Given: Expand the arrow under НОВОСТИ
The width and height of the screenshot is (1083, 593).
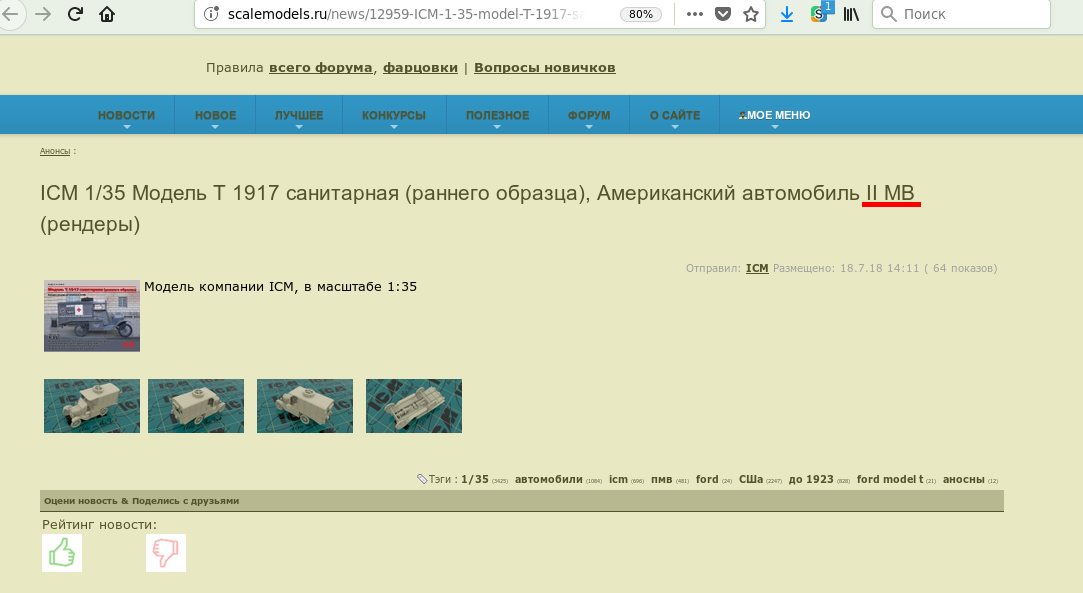Looking at the screenshot, I should click(x=126, y=127).
